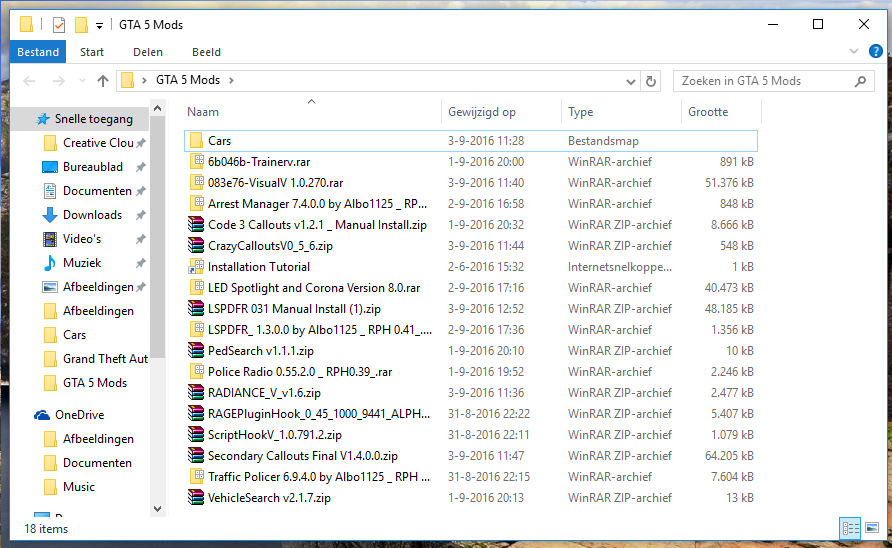Screen dimensions: 892x548
Task: Expand the ribbon with the chevron
Action: 854,51
